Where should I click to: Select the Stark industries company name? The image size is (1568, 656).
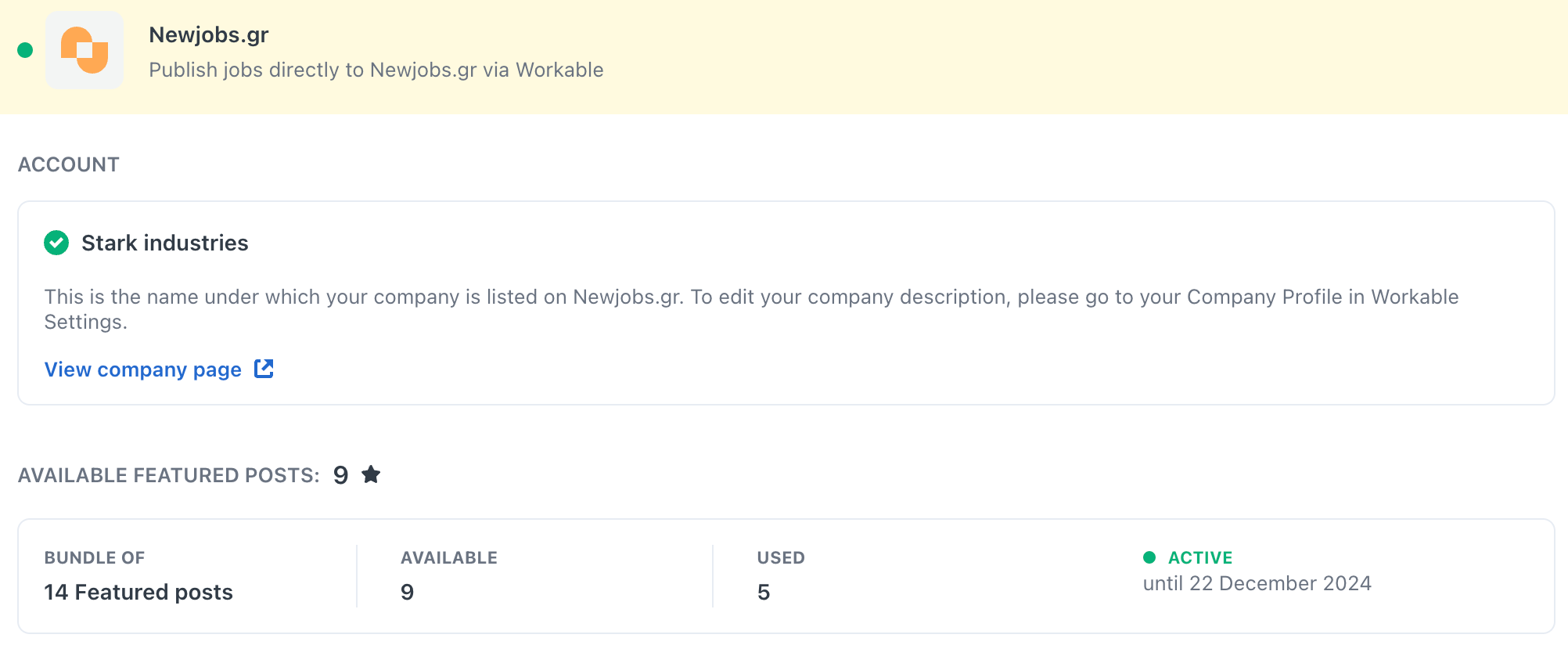tap(164, 243)
